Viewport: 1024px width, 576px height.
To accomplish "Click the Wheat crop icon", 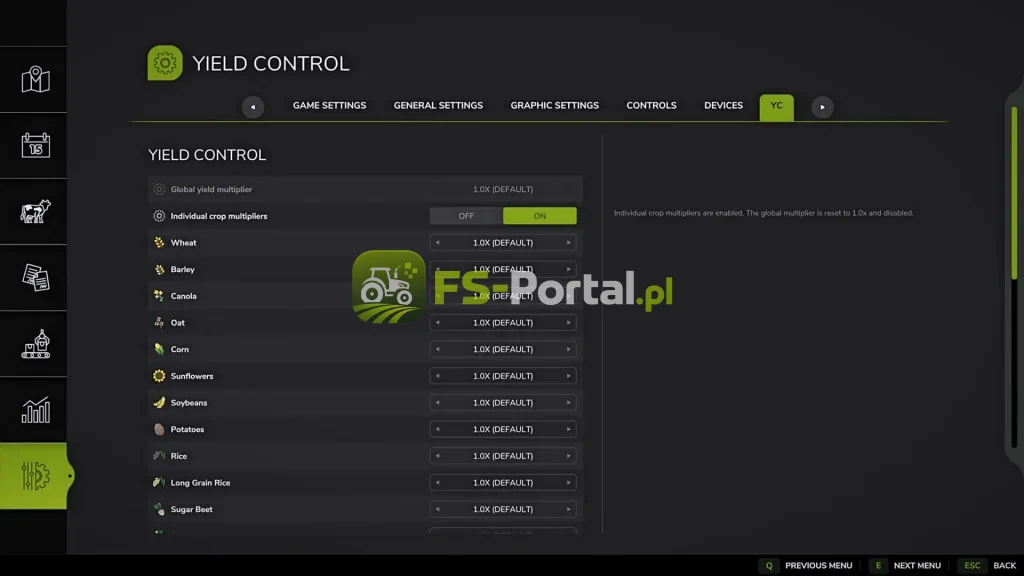I will pyautogui.click(x=159, y=242).
